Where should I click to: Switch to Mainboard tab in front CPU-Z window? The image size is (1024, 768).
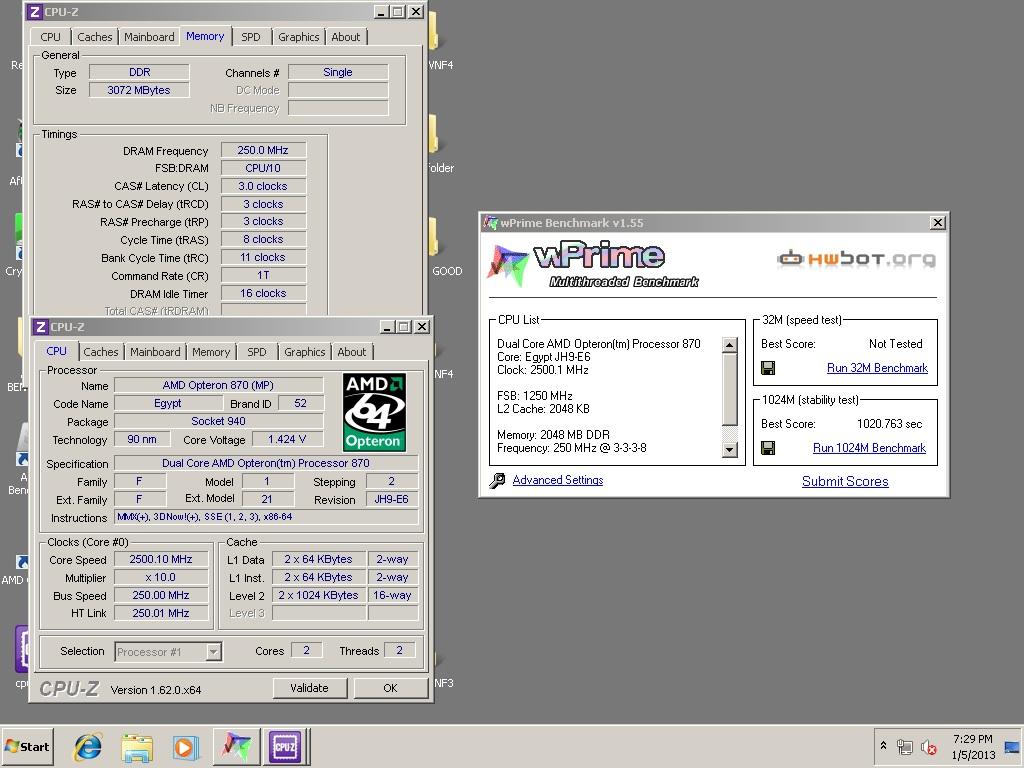pyautogui.click(x=155, y=352)
